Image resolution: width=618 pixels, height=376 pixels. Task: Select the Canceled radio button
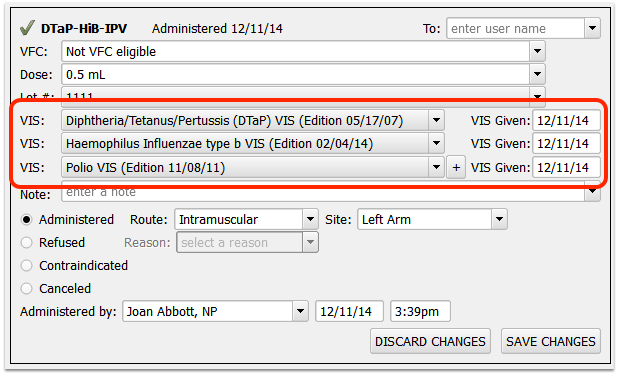coord(26,289)
